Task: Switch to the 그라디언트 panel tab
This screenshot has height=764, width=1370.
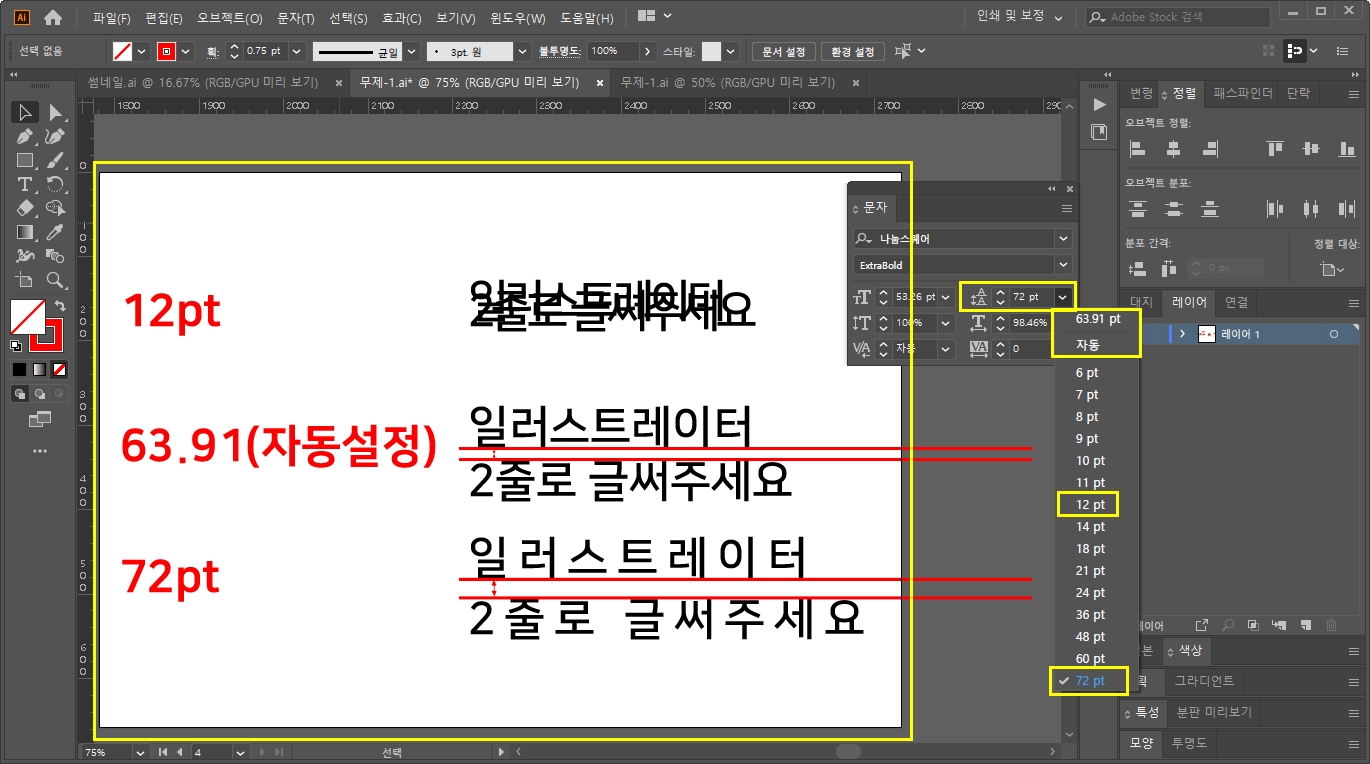Action: (x=1204, y=681)
